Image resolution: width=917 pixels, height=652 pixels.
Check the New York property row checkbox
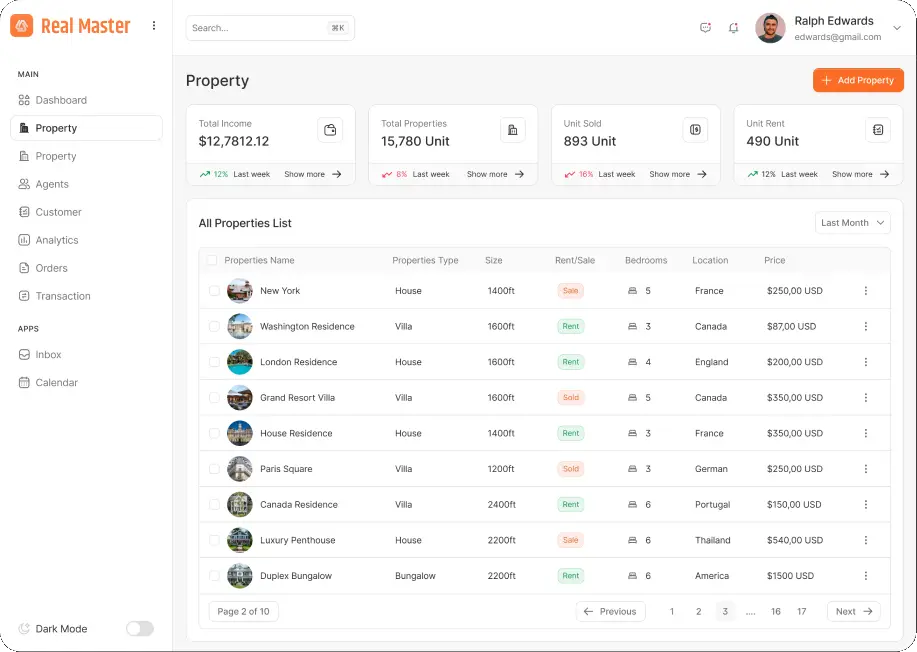point(212,290)
